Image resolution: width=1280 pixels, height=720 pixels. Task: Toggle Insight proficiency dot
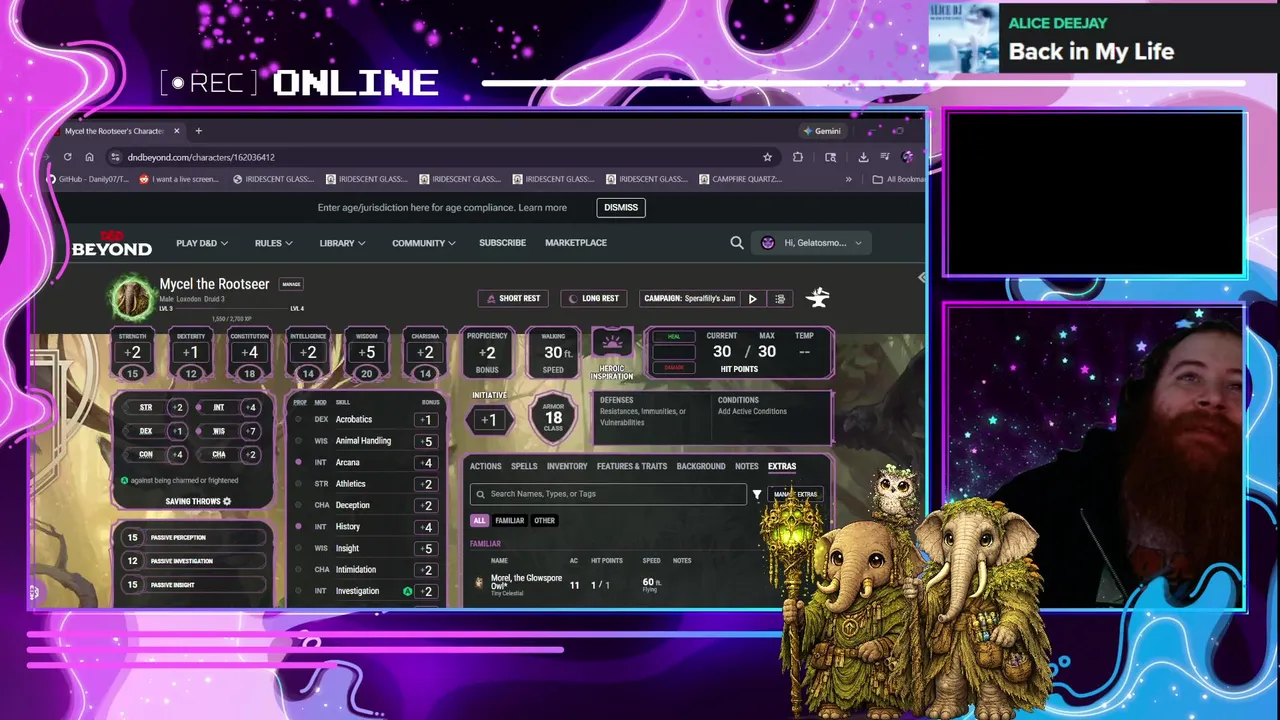click(298, 548)
